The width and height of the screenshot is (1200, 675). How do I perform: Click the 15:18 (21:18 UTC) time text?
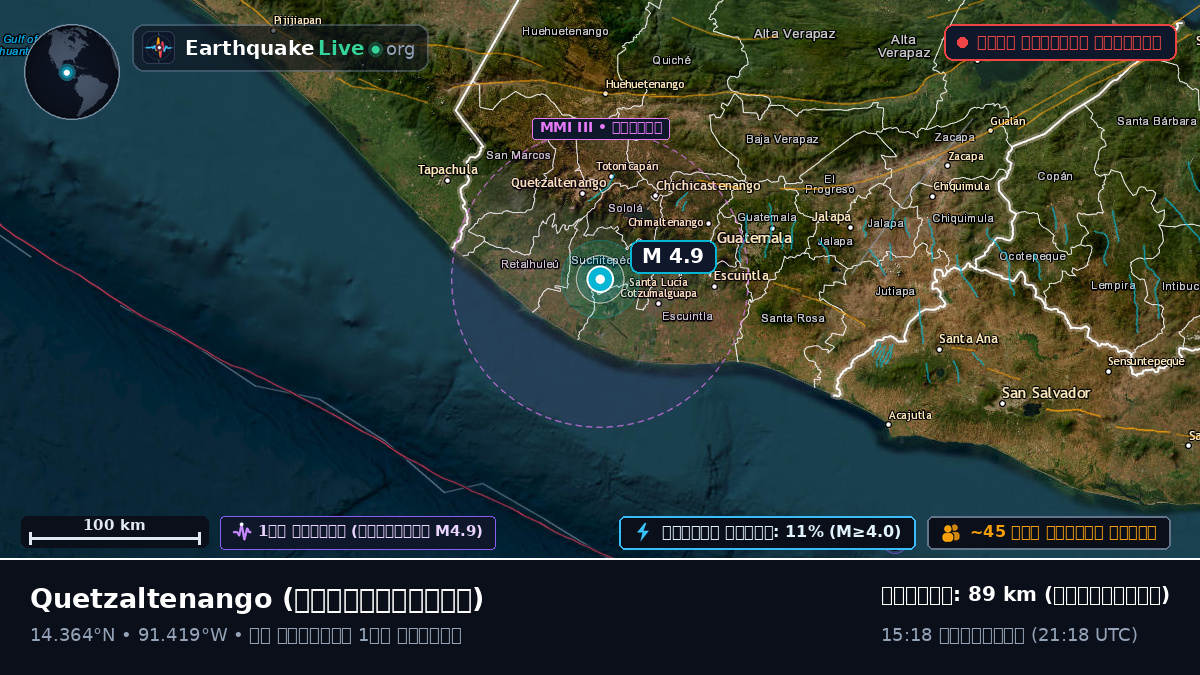coord(1009,635)
